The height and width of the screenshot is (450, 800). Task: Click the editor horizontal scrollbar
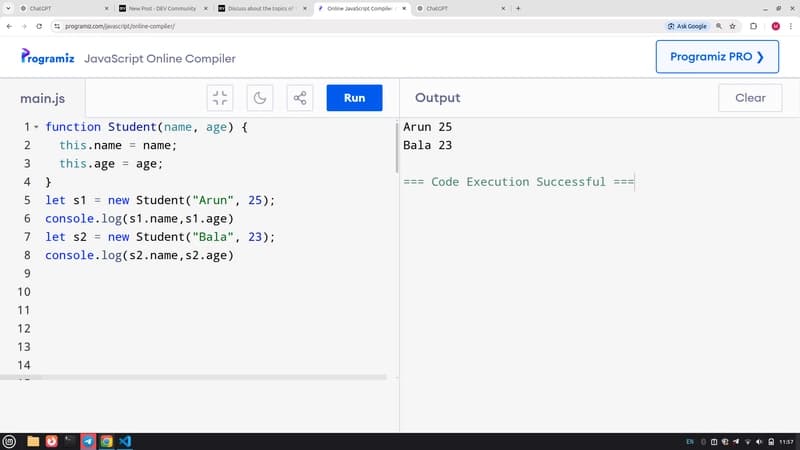tap(193, 377)
